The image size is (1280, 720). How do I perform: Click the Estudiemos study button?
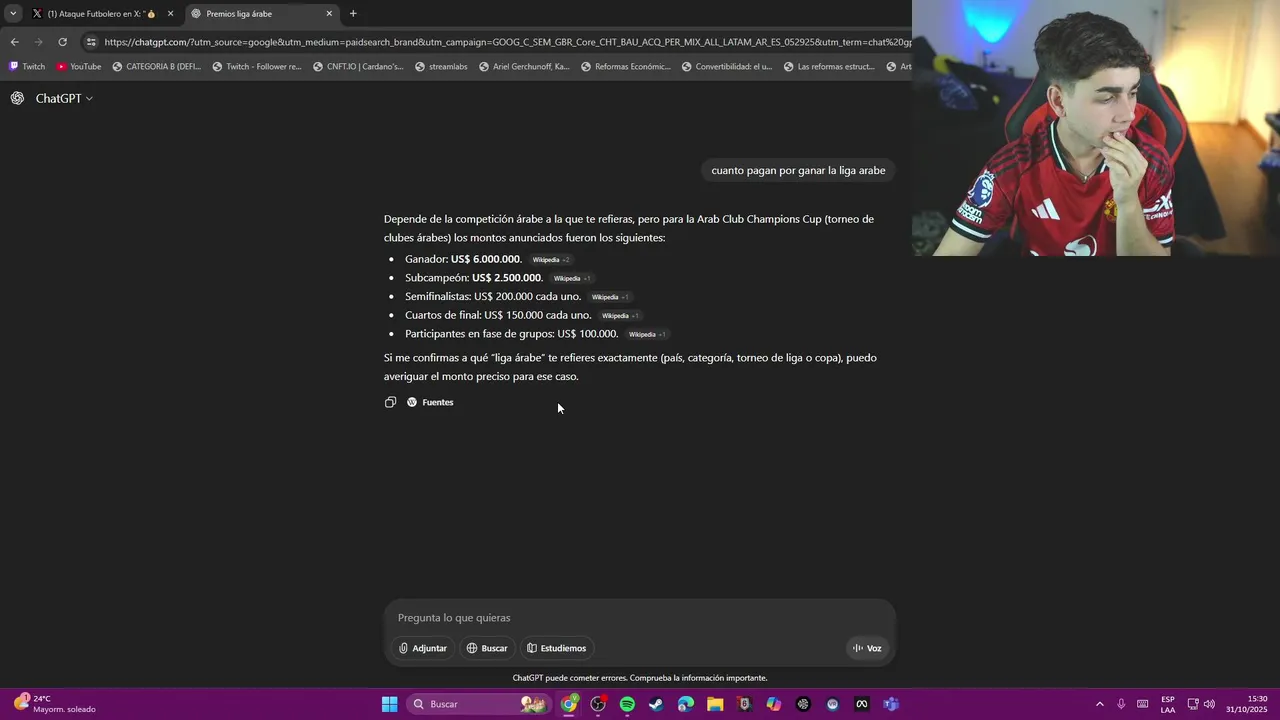[557, 648]
